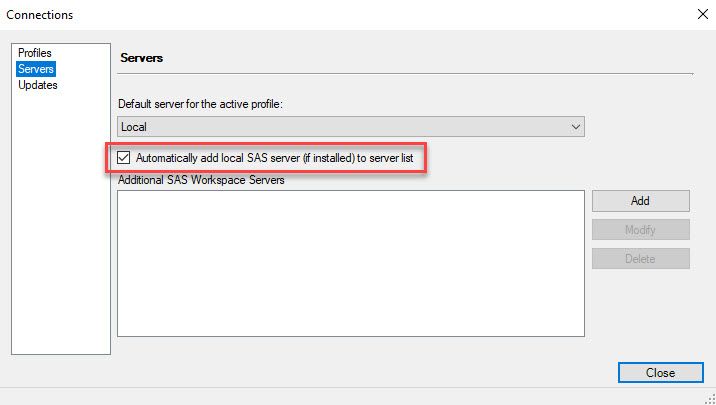The image size is (716, 405).
Task: Select Profiles in the left list
Action: click(35, 53)
